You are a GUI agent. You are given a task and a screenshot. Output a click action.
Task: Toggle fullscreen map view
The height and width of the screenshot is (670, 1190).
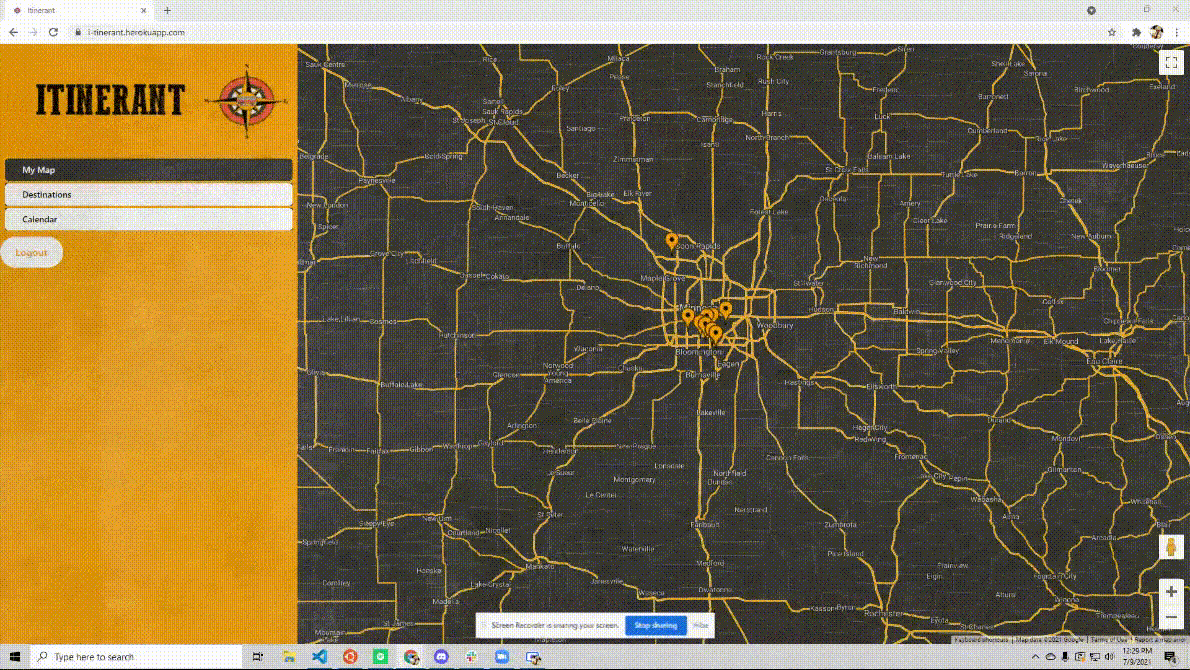(1171, 62)
